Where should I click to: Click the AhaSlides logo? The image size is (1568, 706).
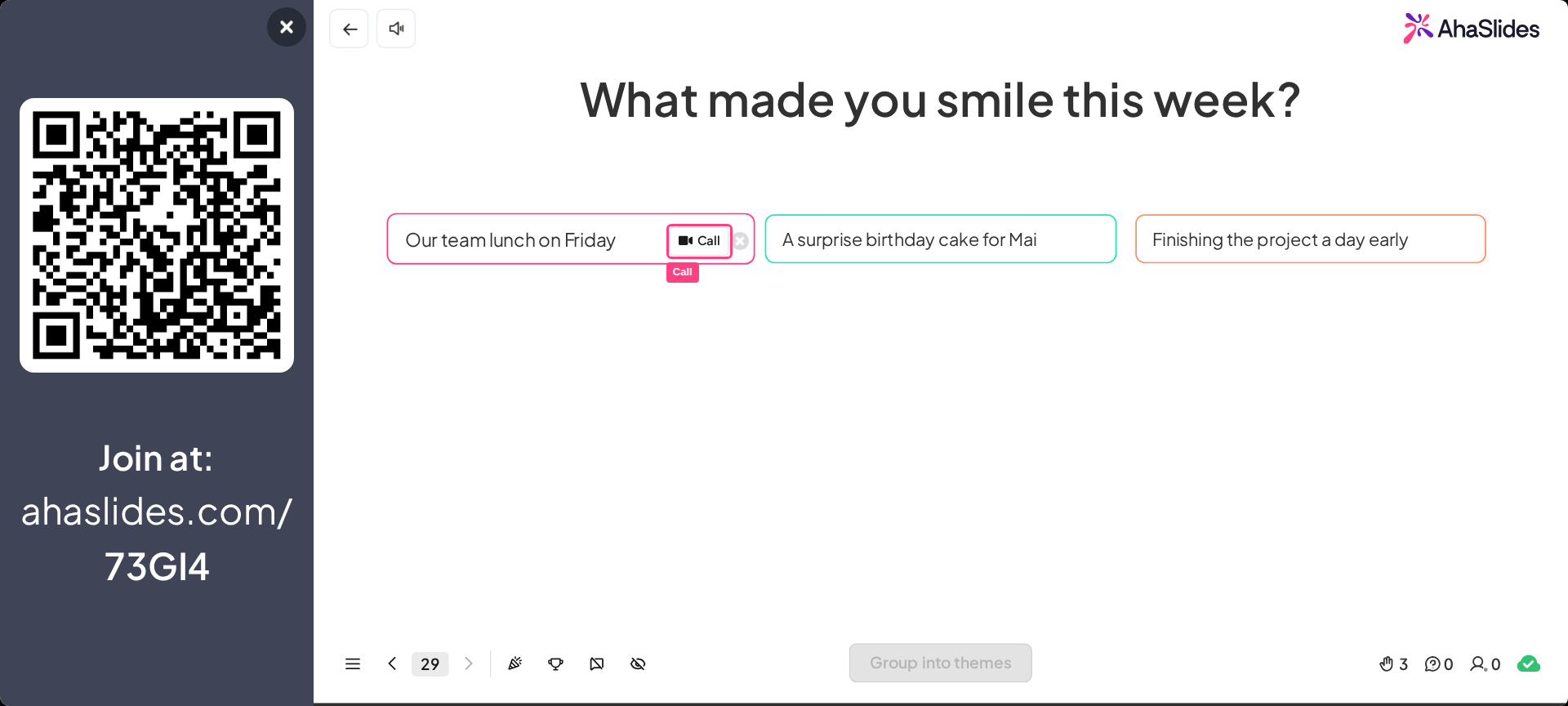pos(1472,29)
